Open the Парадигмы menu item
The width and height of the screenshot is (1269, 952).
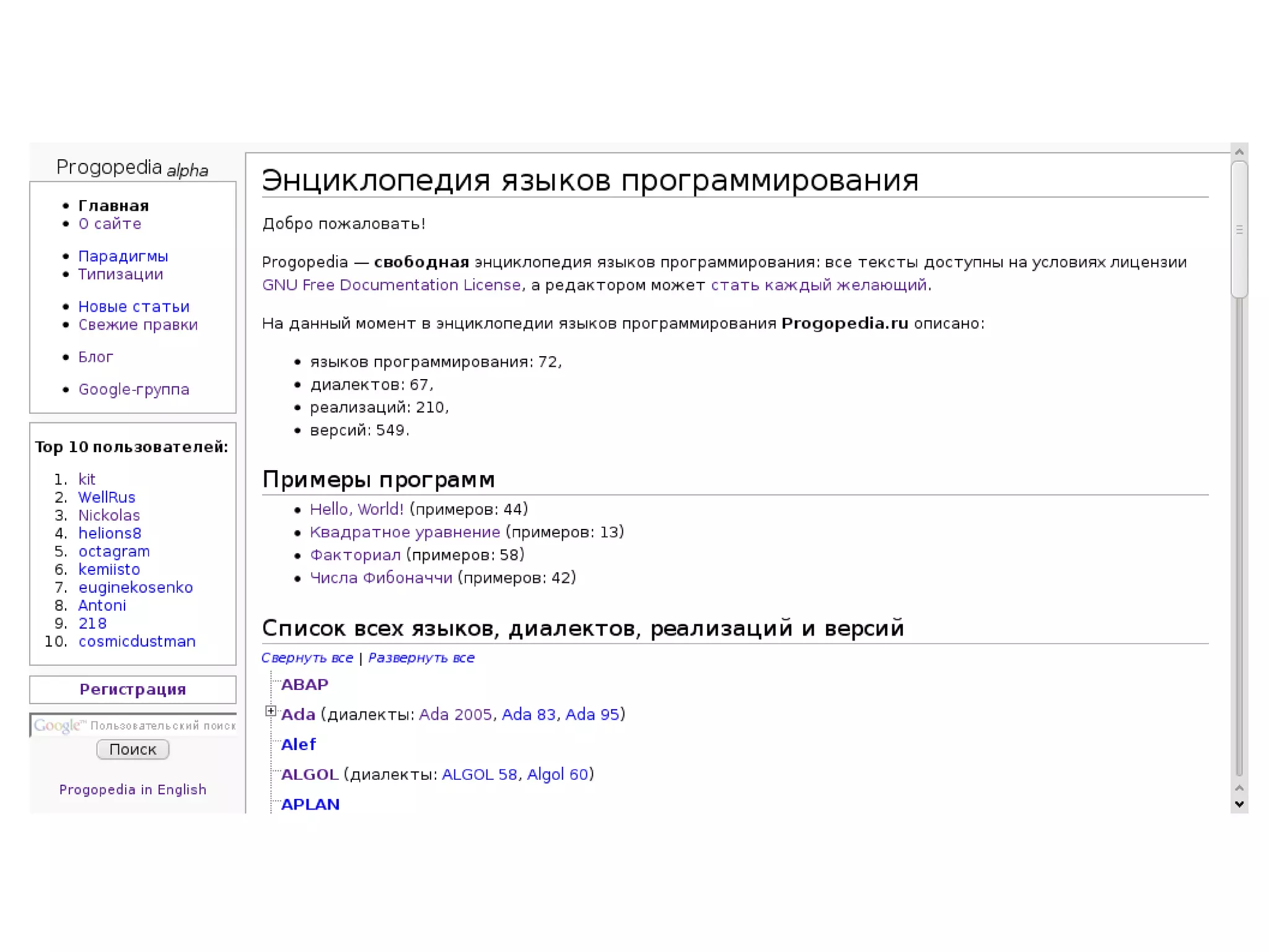point(123,256)
